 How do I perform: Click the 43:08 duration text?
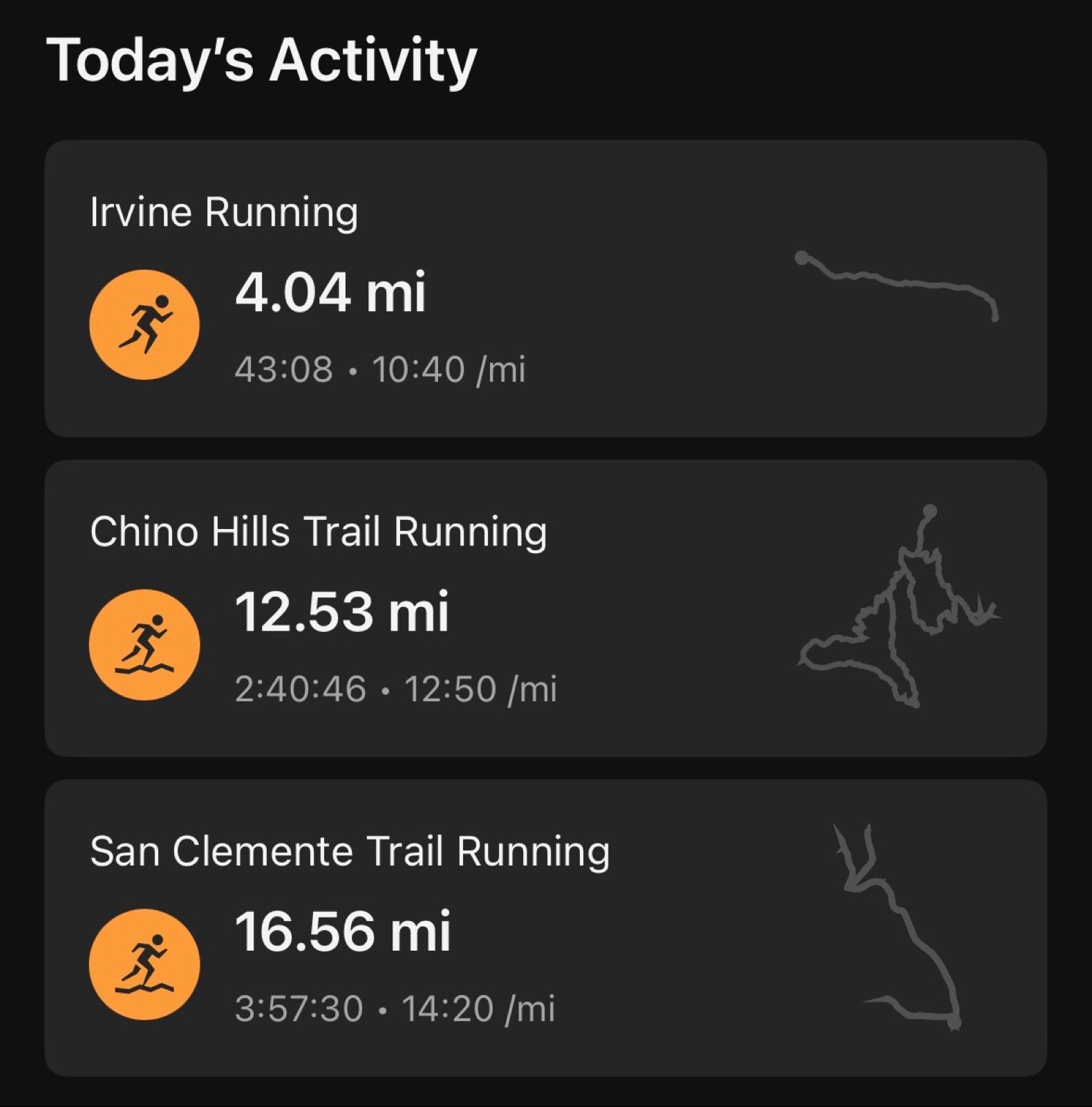click(284, 369)
